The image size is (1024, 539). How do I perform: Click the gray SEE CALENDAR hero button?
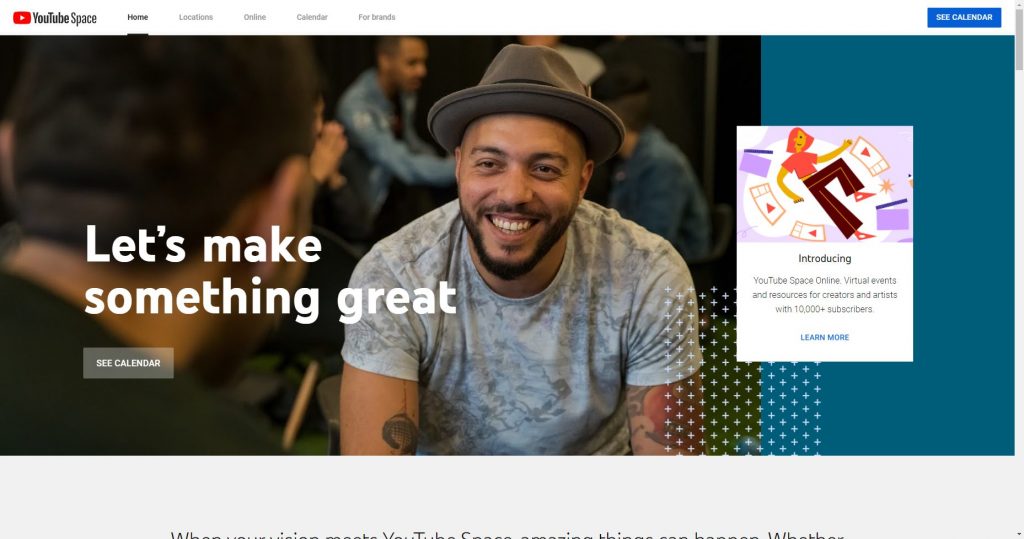click(128, 363)
